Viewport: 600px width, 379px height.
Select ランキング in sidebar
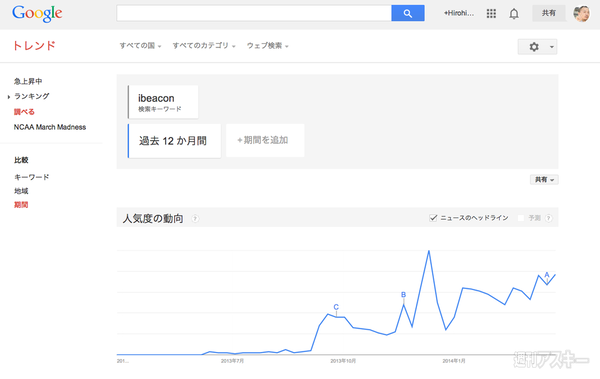[x=31, y=96]
